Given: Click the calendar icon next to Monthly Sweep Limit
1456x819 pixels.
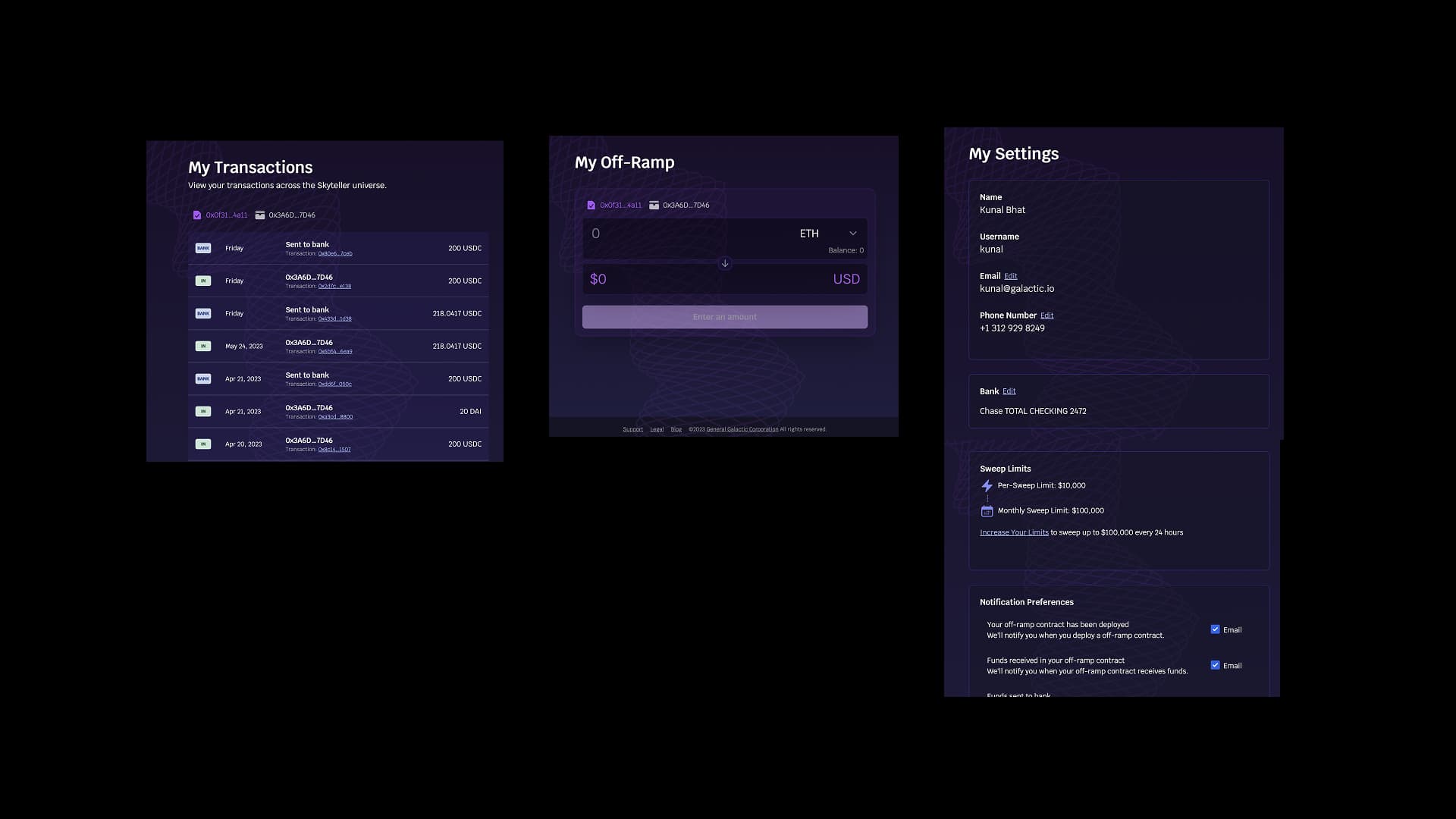Looking at the screenshot, I should click(x=987, y=510).
